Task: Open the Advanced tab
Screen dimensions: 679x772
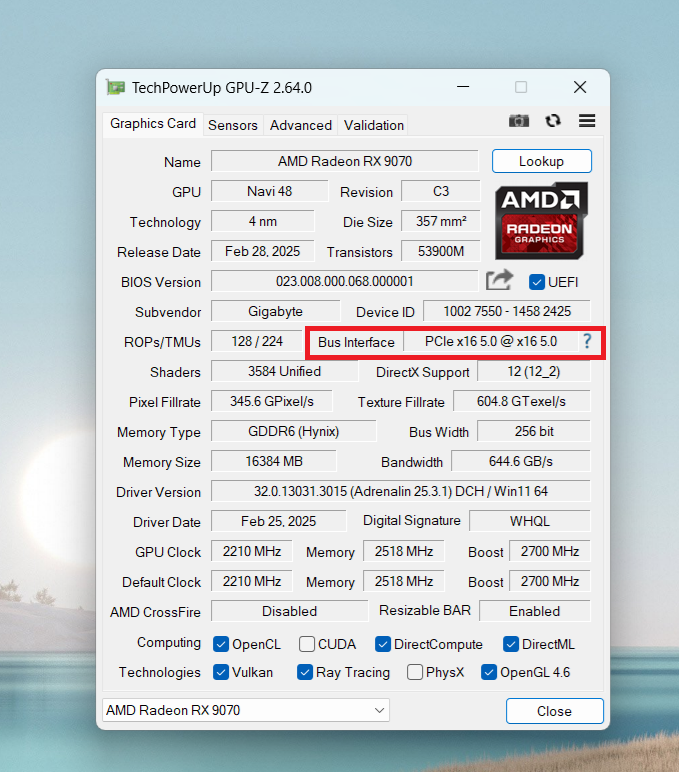Action: [301, 125]
